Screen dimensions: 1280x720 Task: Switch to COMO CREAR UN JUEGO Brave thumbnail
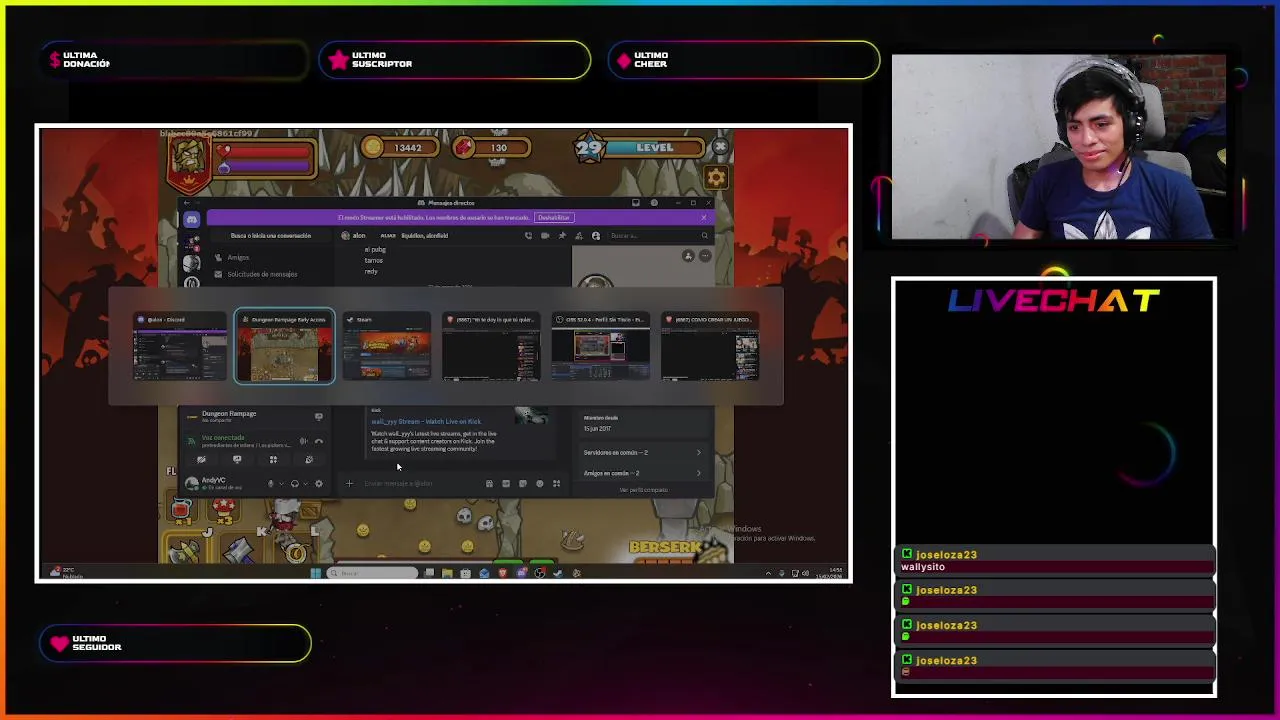click(x=710, y=347)
